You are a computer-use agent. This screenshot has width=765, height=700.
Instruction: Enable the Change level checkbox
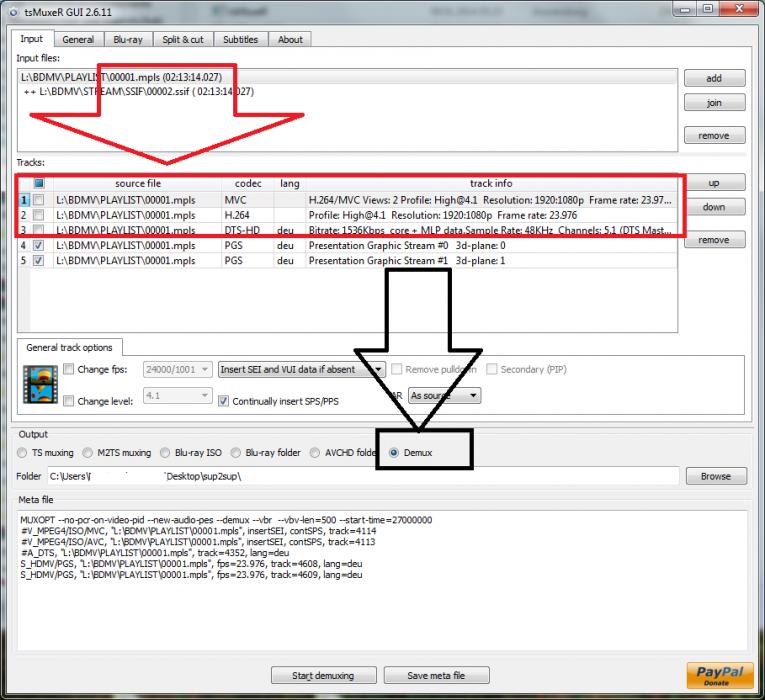[x=69, y=401]
